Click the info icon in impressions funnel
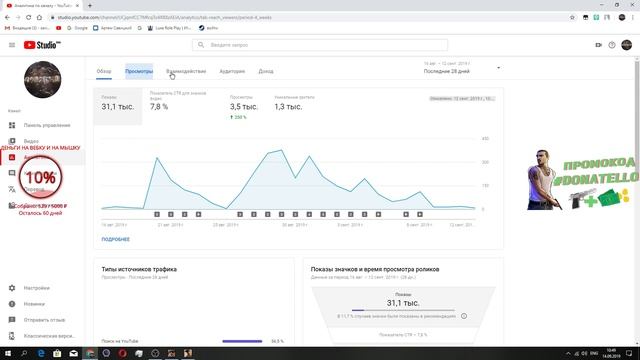 click(x=464, y=316)
